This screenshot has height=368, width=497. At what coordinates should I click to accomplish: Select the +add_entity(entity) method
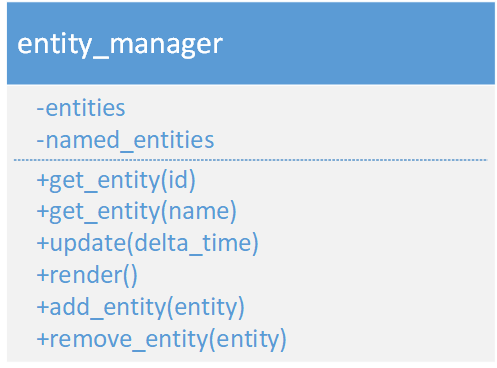[141, 307]
